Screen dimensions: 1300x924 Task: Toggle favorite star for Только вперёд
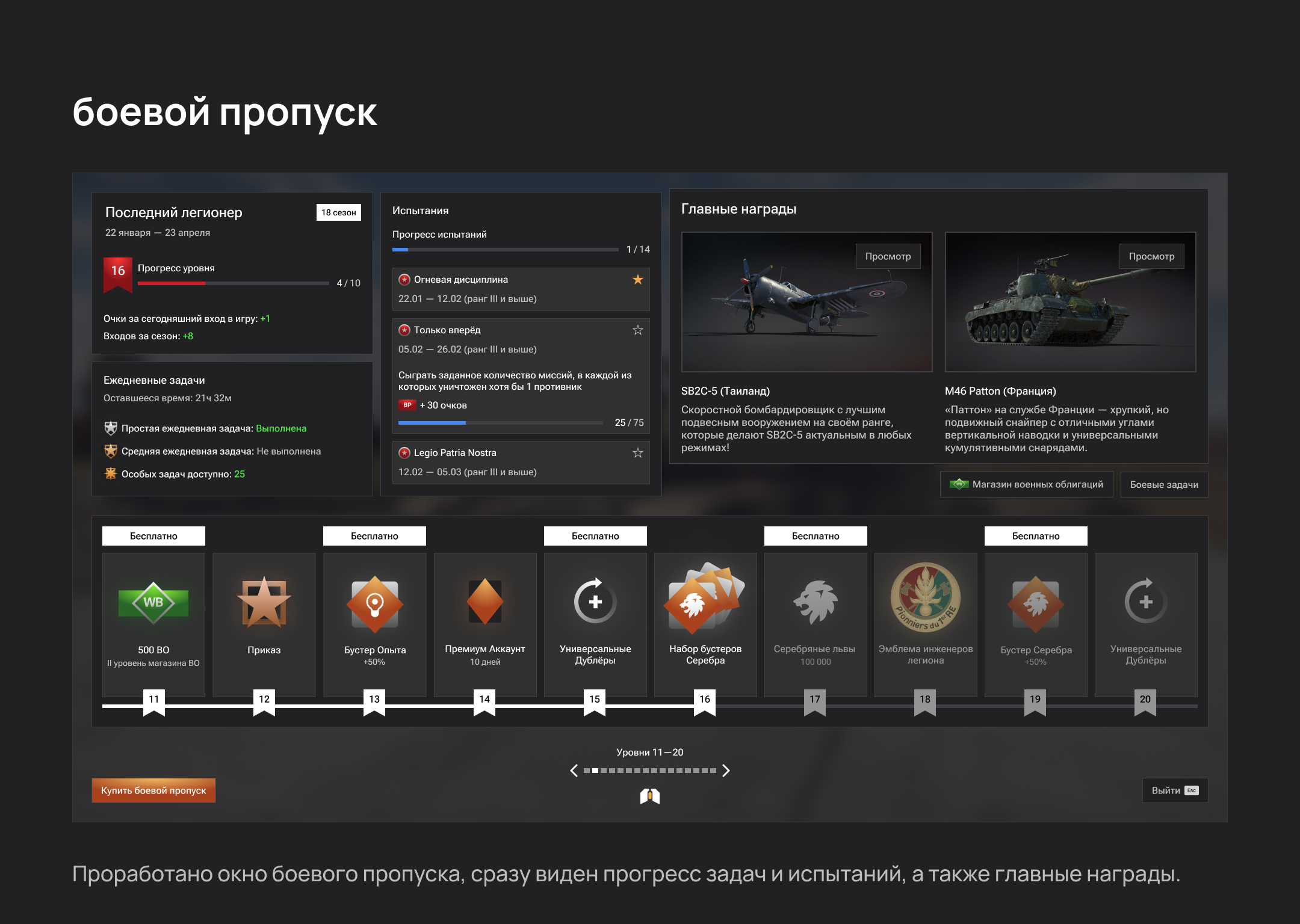click(x=638, y=330)
